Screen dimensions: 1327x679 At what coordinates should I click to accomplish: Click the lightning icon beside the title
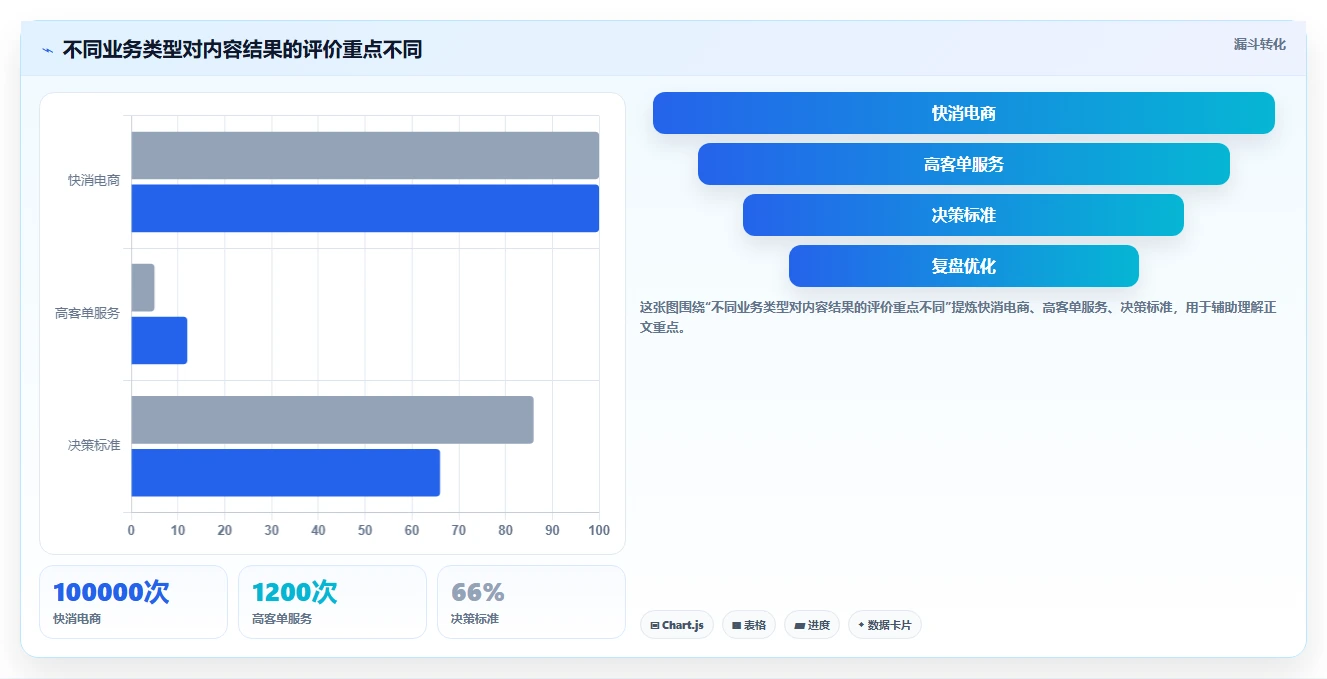[x=47, y=50]
